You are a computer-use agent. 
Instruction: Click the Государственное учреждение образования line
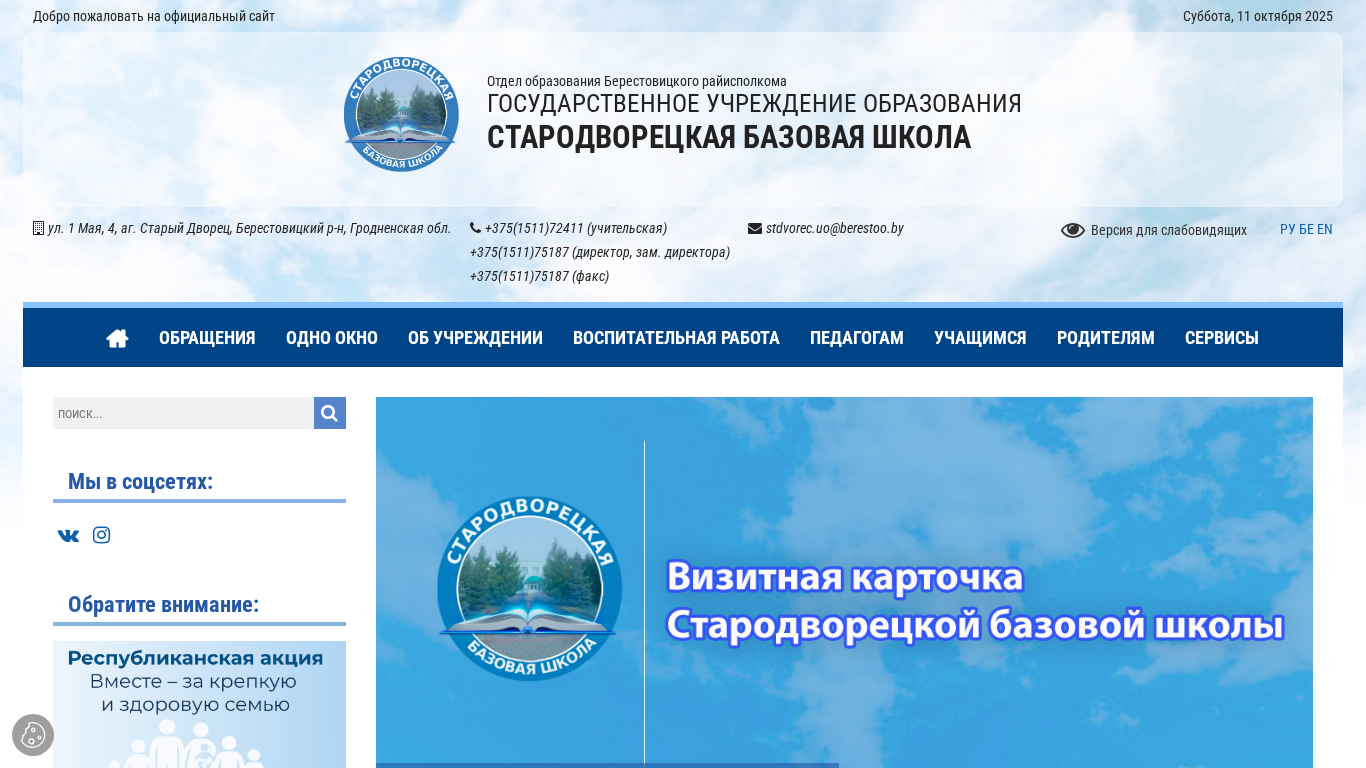[754, 103]
